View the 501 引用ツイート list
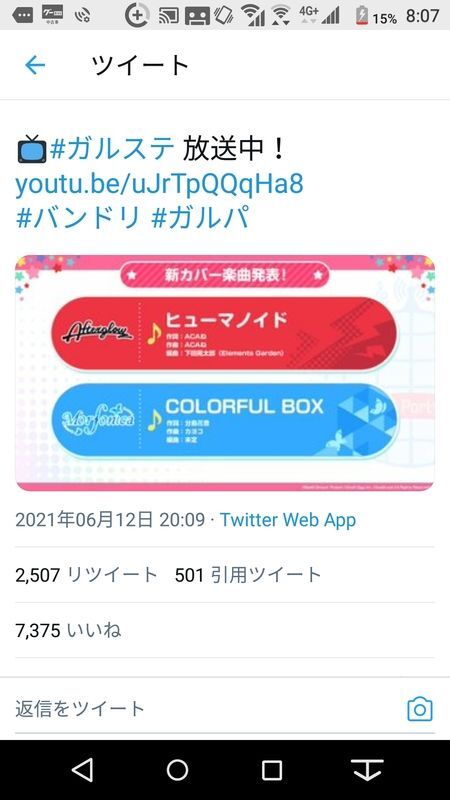 (x=248, y=575)
